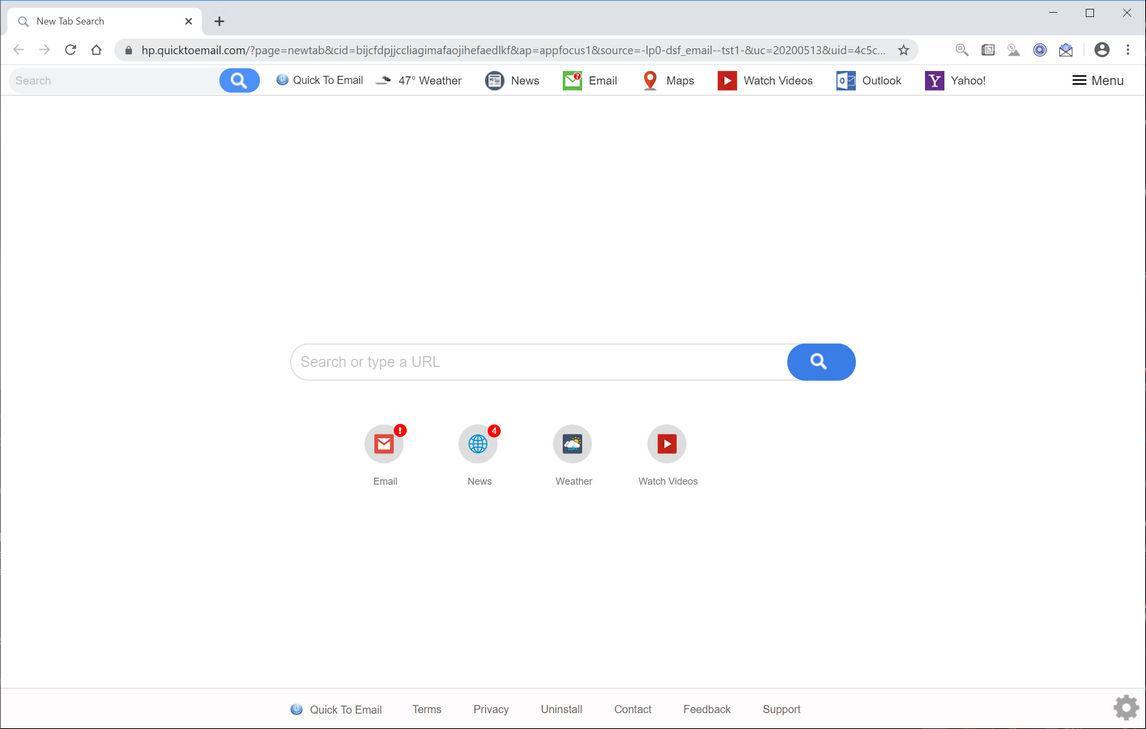The width and height of the screenshot is (1146, 729).
Task: Click the envelope extension icon
Action: pos(1065,49)
